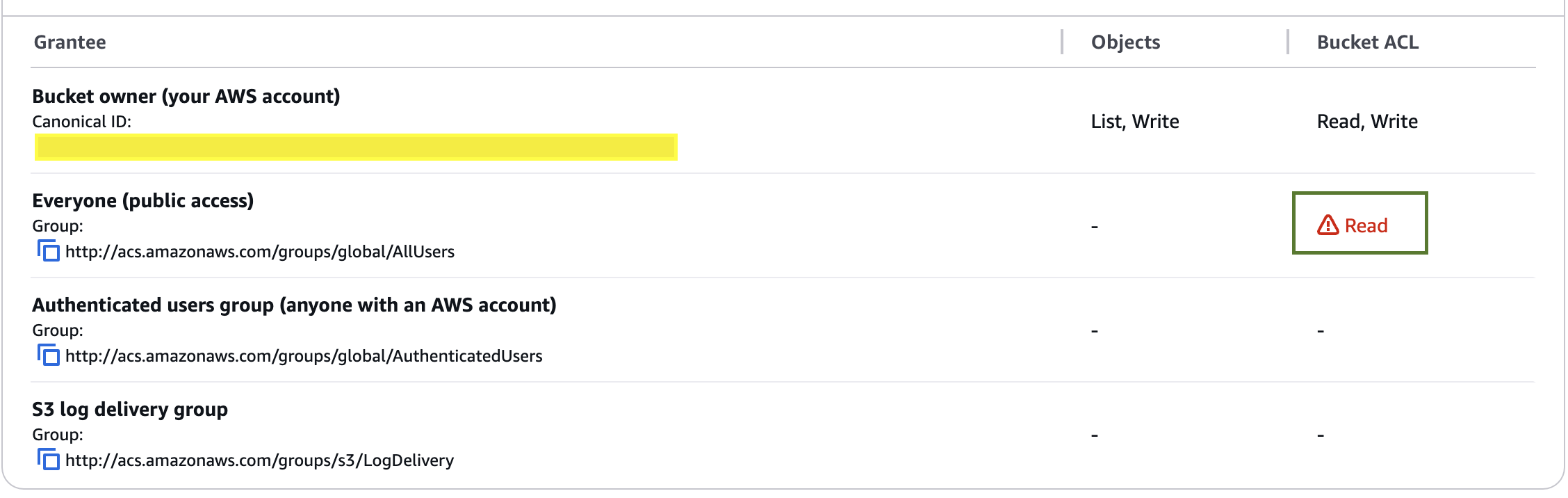This screenshot has height=498, width=1568.
Task: Click the AllUsers group URL text
Action: [x=260, y=252]
